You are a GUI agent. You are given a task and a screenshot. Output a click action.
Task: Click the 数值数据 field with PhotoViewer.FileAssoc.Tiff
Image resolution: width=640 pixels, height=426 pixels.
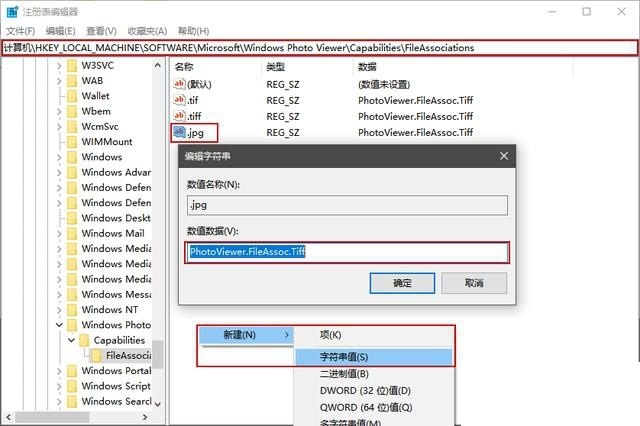(347, 252)
